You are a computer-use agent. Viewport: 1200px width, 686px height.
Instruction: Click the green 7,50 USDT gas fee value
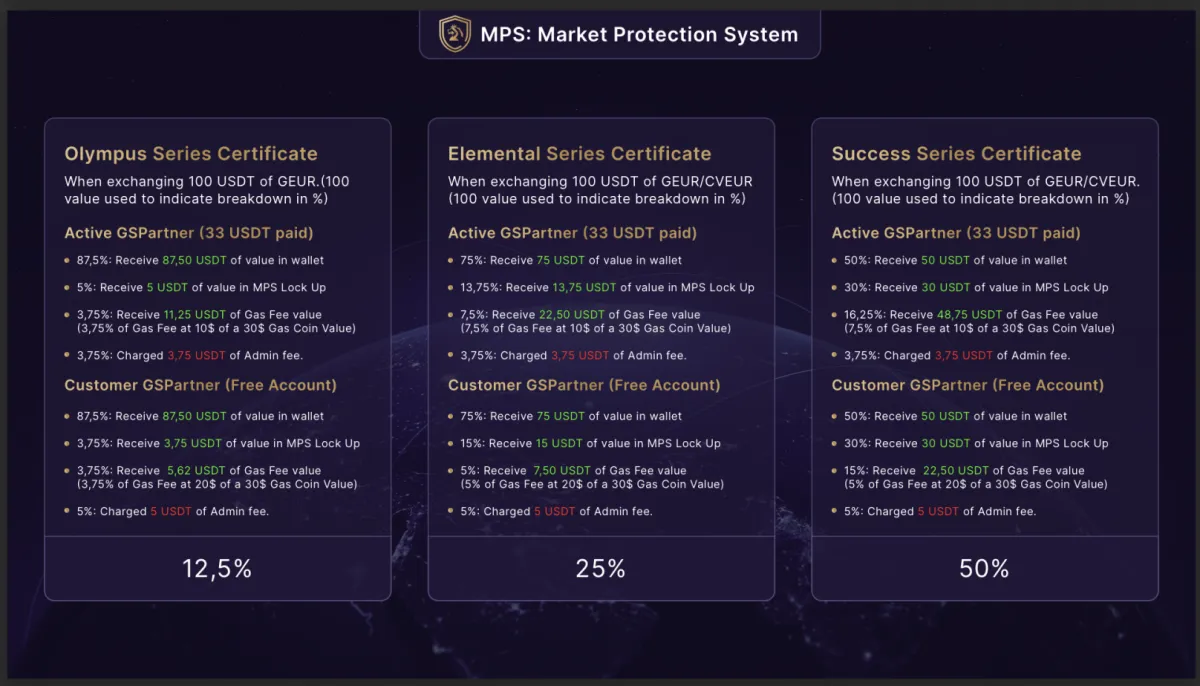click(x=580, y=470)
